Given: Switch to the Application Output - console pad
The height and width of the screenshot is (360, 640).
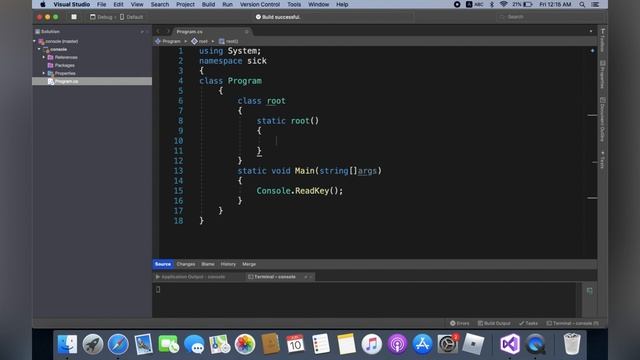Looking at the screenshot, I should [x=190, y=277].
